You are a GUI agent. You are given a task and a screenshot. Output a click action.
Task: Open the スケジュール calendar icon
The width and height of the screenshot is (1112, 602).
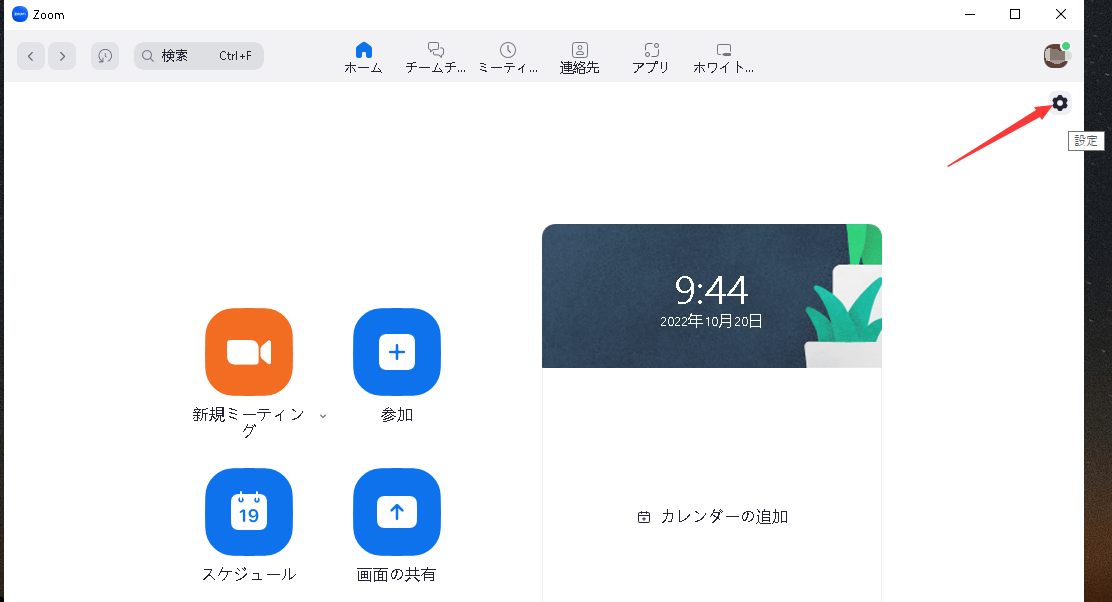(249, 512)
